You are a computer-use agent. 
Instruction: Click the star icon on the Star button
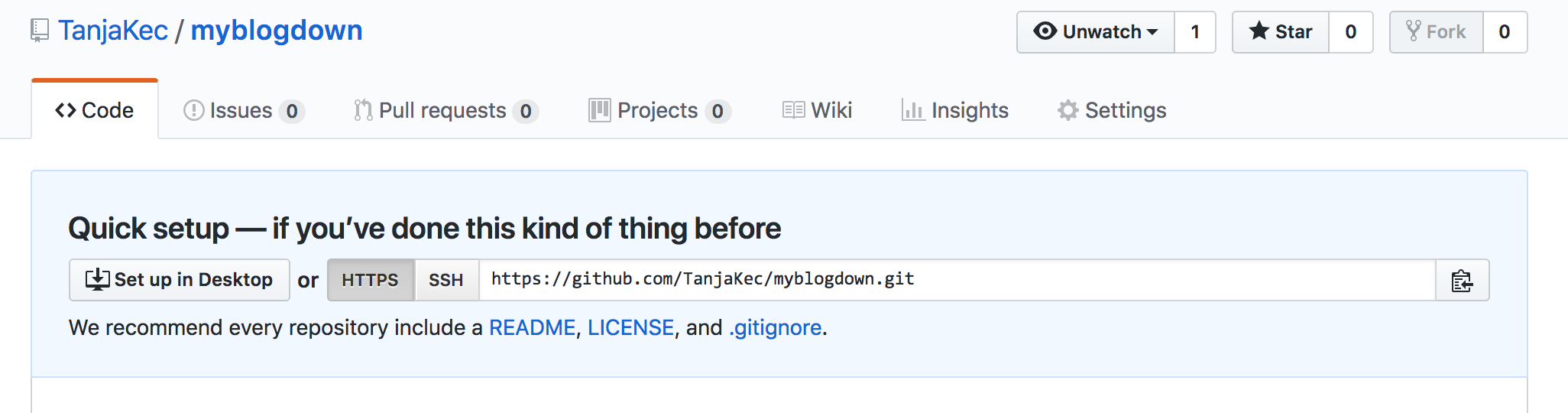1259,31
